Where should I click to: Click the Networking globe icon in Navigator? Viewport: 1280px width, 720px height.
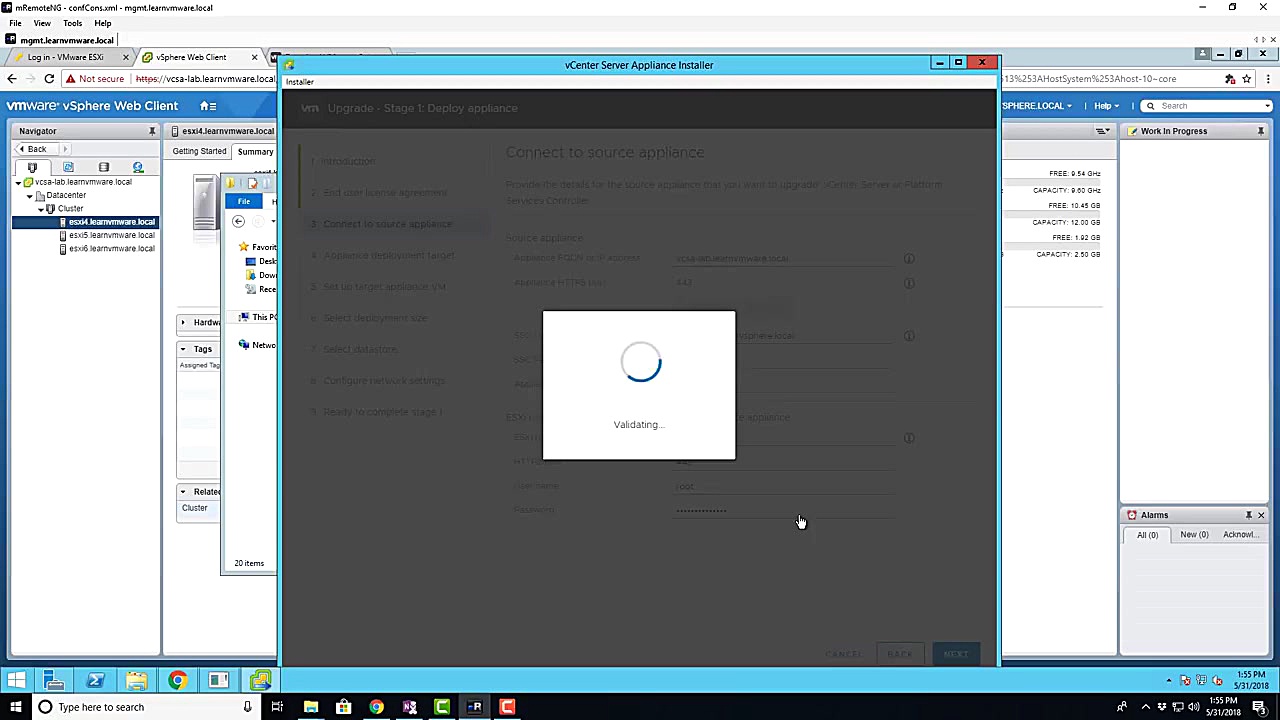[138, 167]
